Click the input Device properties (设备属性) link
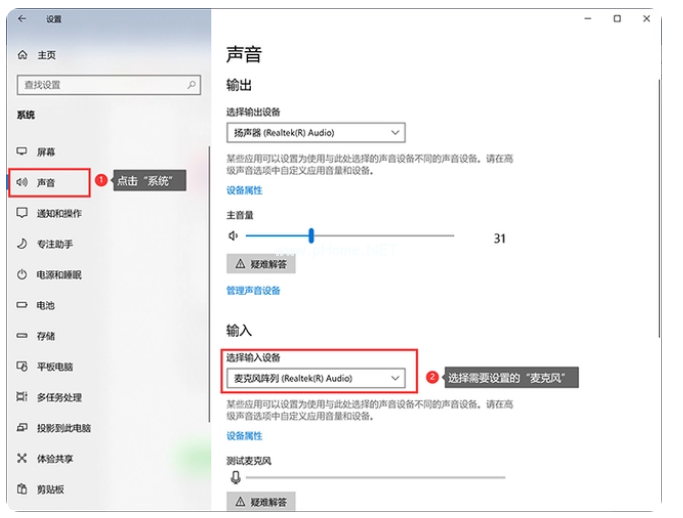683x518 pixels. pos(244,436)
